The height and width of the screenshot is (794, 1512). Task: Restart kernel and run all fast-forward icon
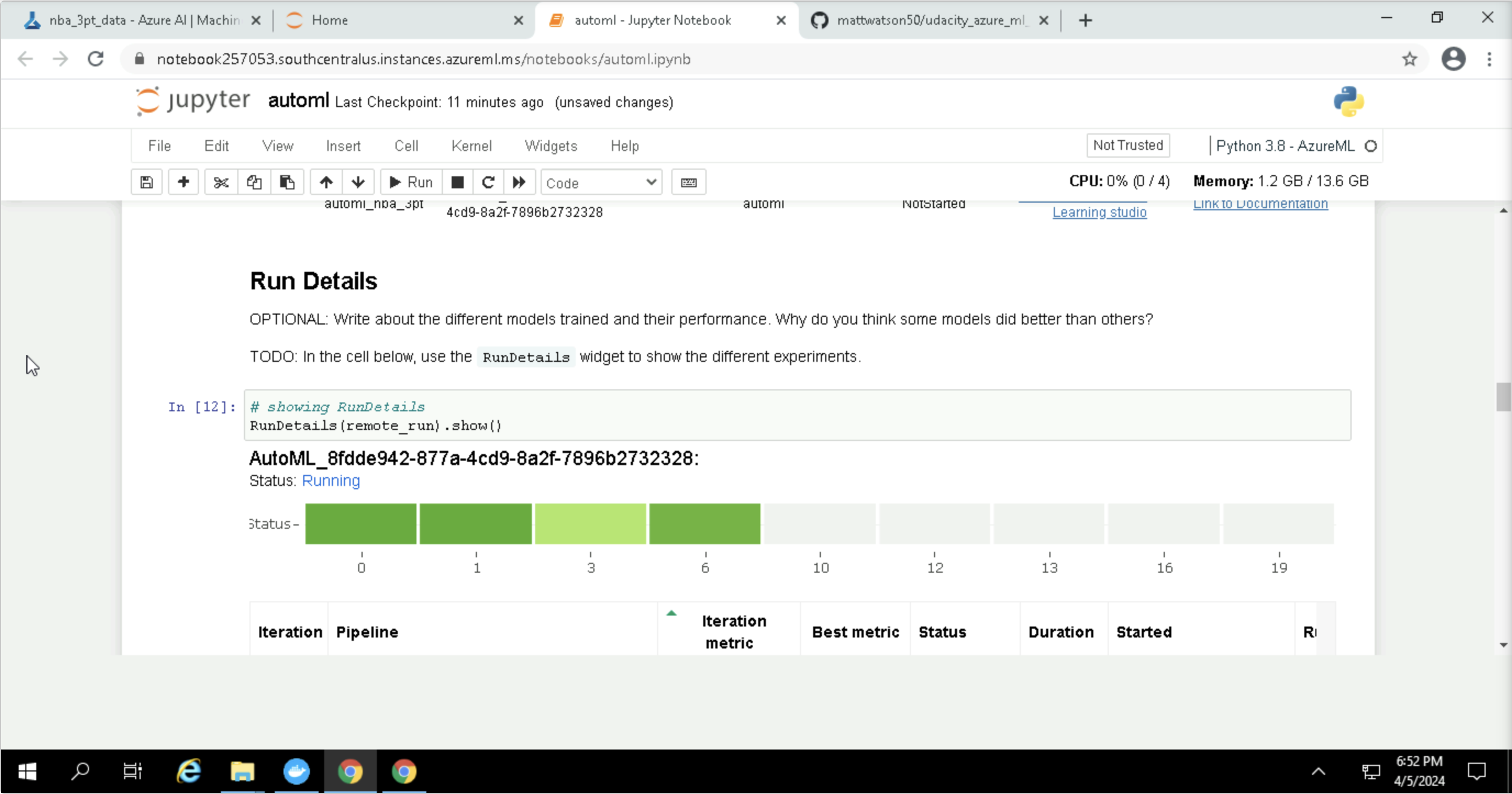519,182
